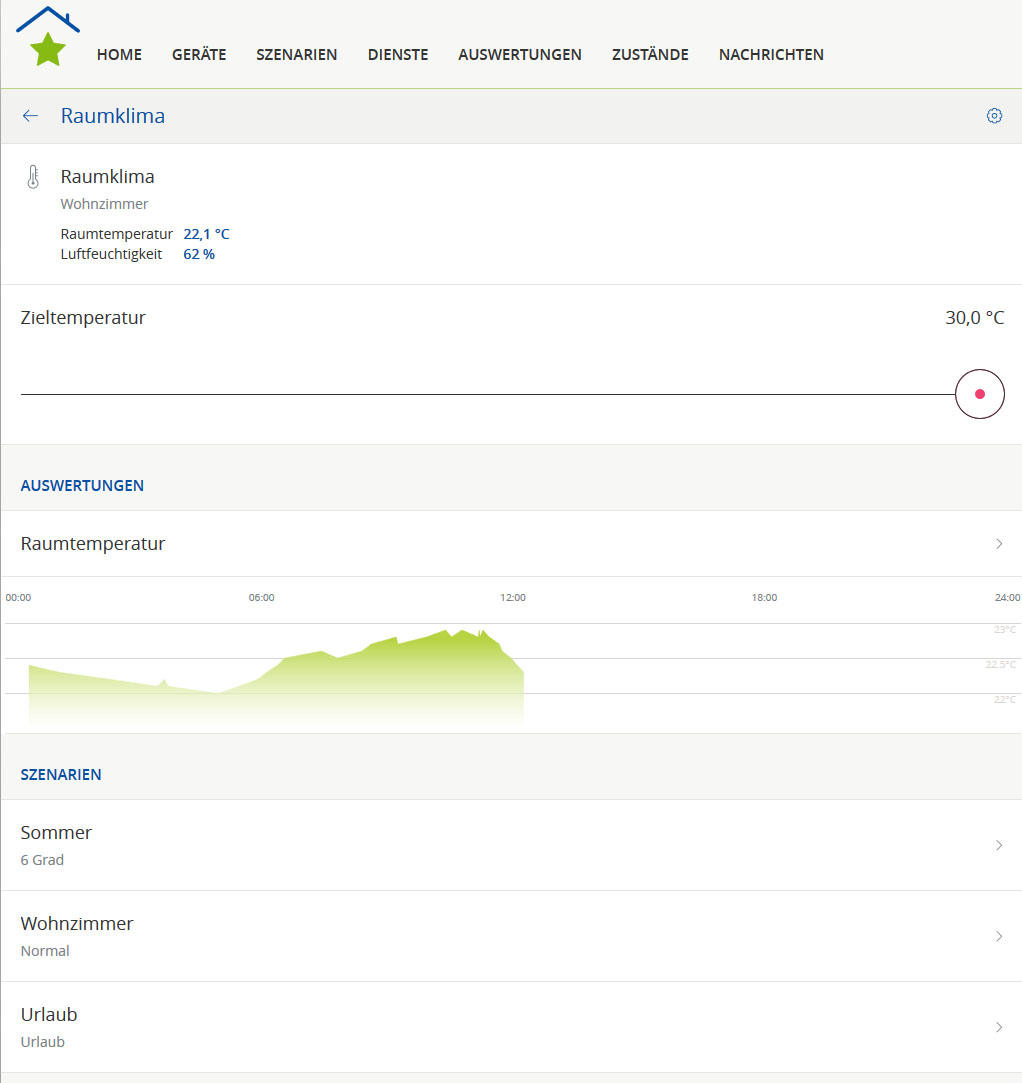The width and height of the screenshot is (1022, 1083).
Task: Click the thermometer icon beside Raumklima
Action: click(x=33, y=177)
